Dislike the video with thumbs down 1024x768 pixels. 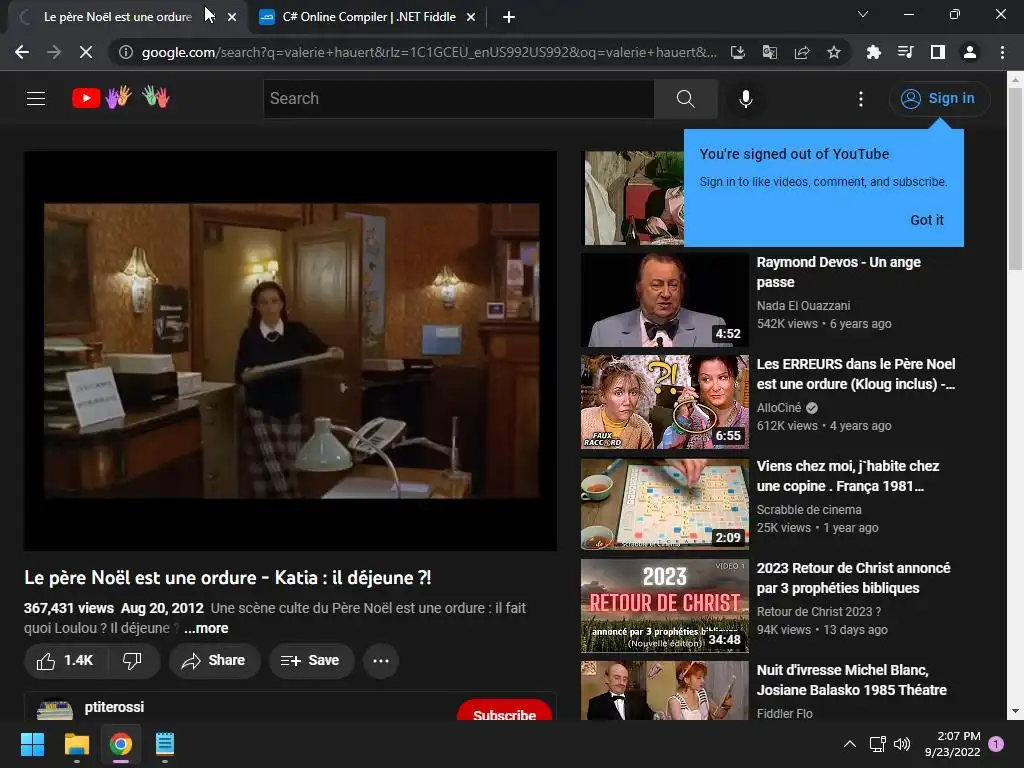point(133,661)
